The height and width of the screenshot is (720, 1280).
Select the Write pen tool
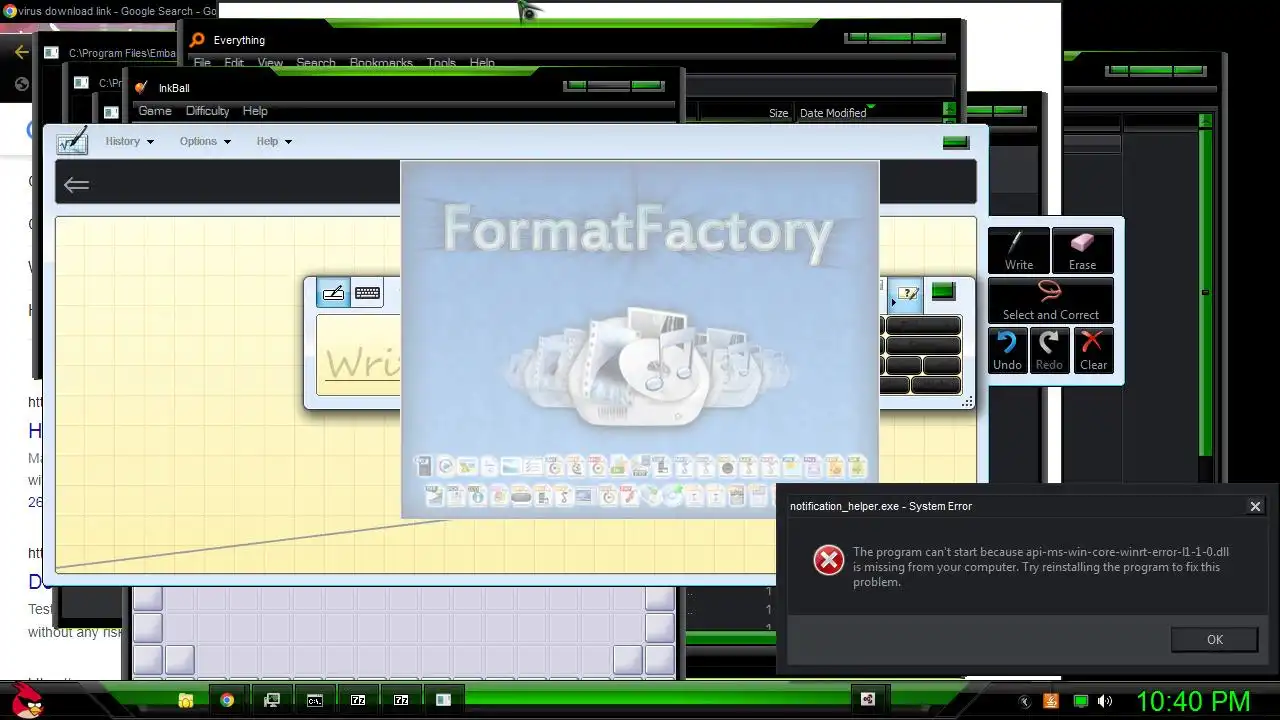(1019, 251)
